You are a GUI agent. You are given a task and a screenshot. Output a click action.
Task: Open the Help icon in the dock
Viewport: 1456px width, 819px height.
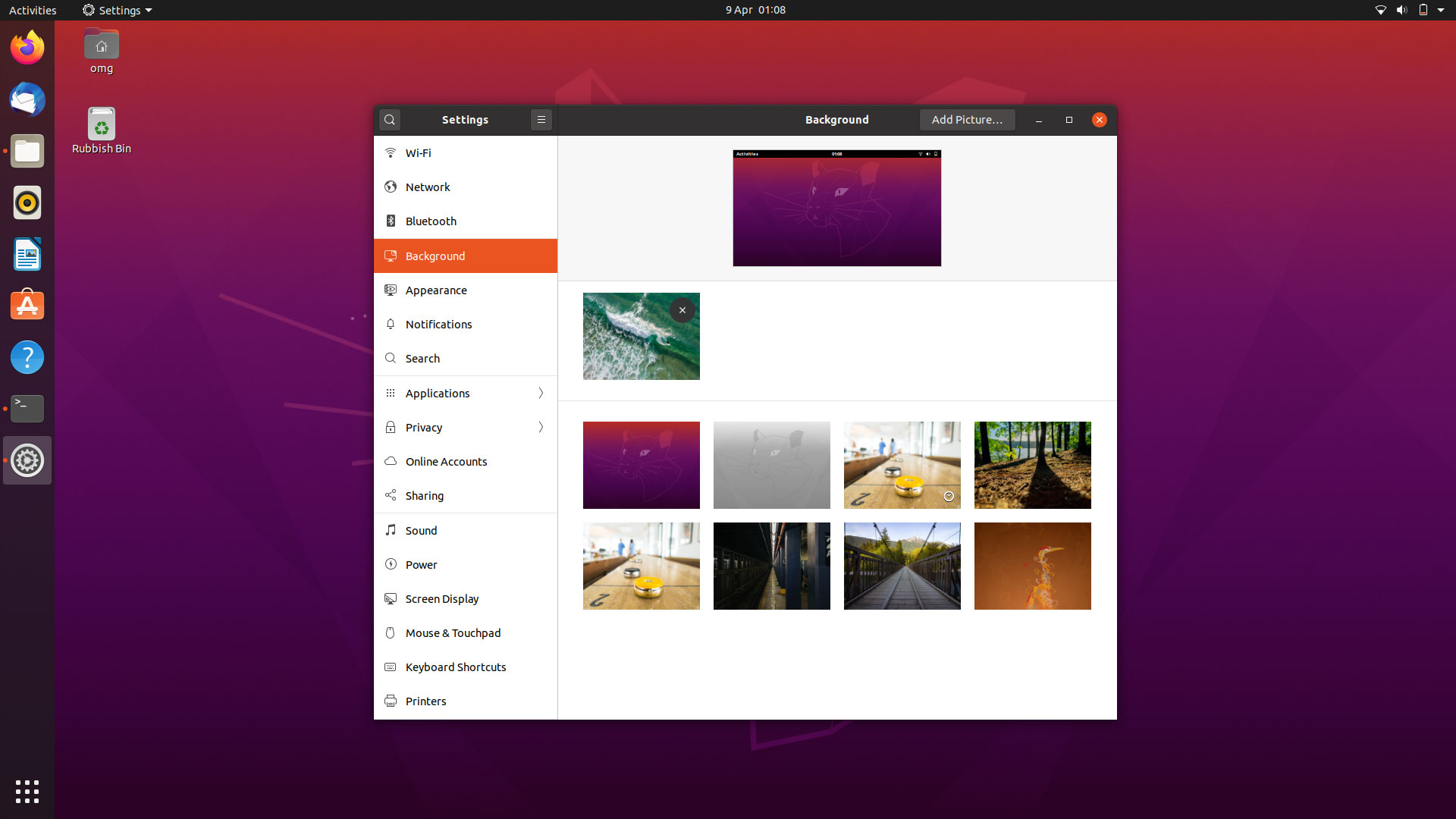[x=27, y=357]
